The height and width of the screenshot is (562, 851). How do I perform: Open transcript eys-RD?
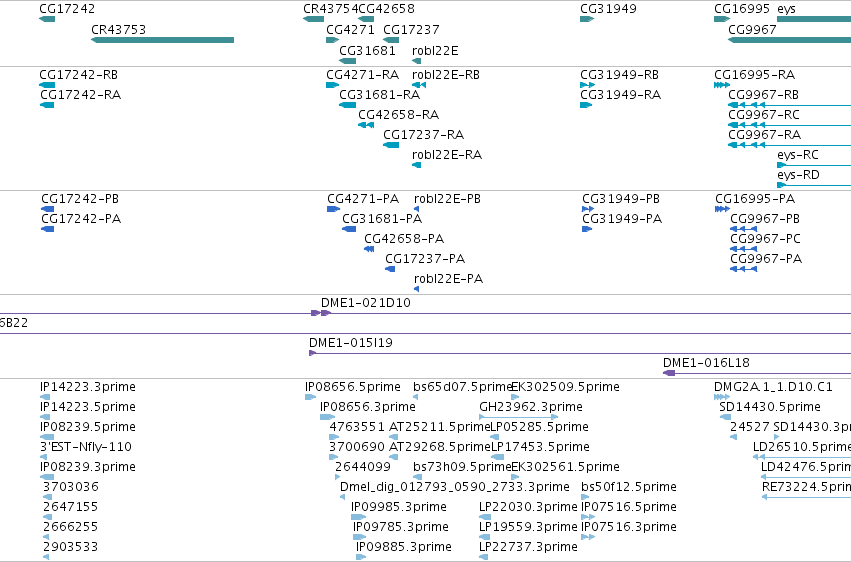(x=798, y=175)
